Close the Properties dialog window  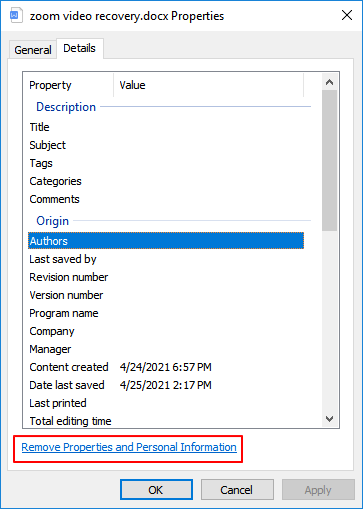[x=347, y=15]
